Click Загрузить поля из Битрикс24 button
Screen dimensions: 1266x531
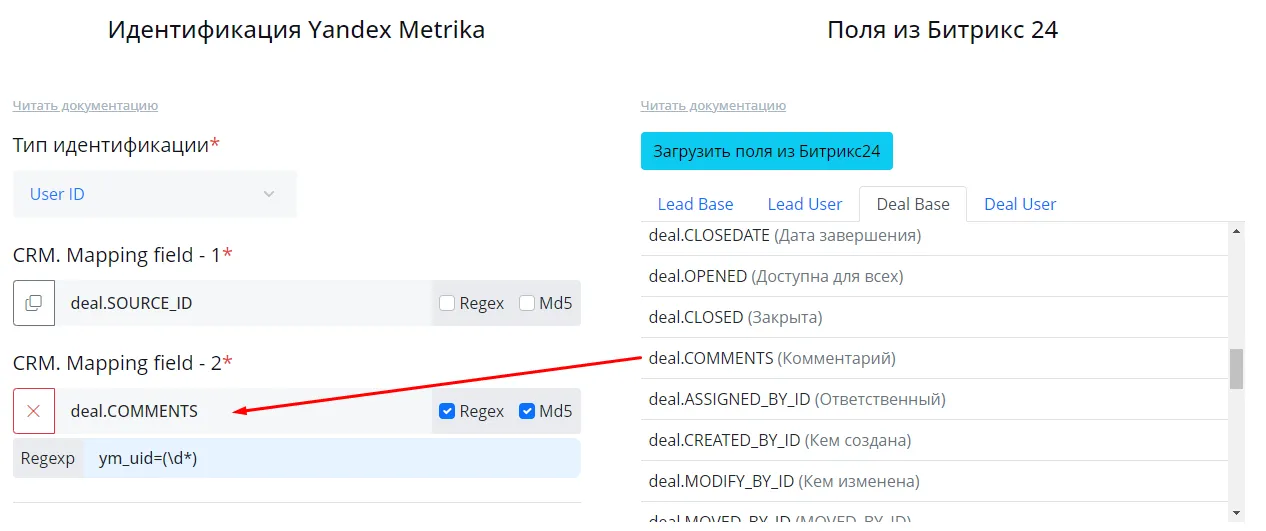coord(767,152)
